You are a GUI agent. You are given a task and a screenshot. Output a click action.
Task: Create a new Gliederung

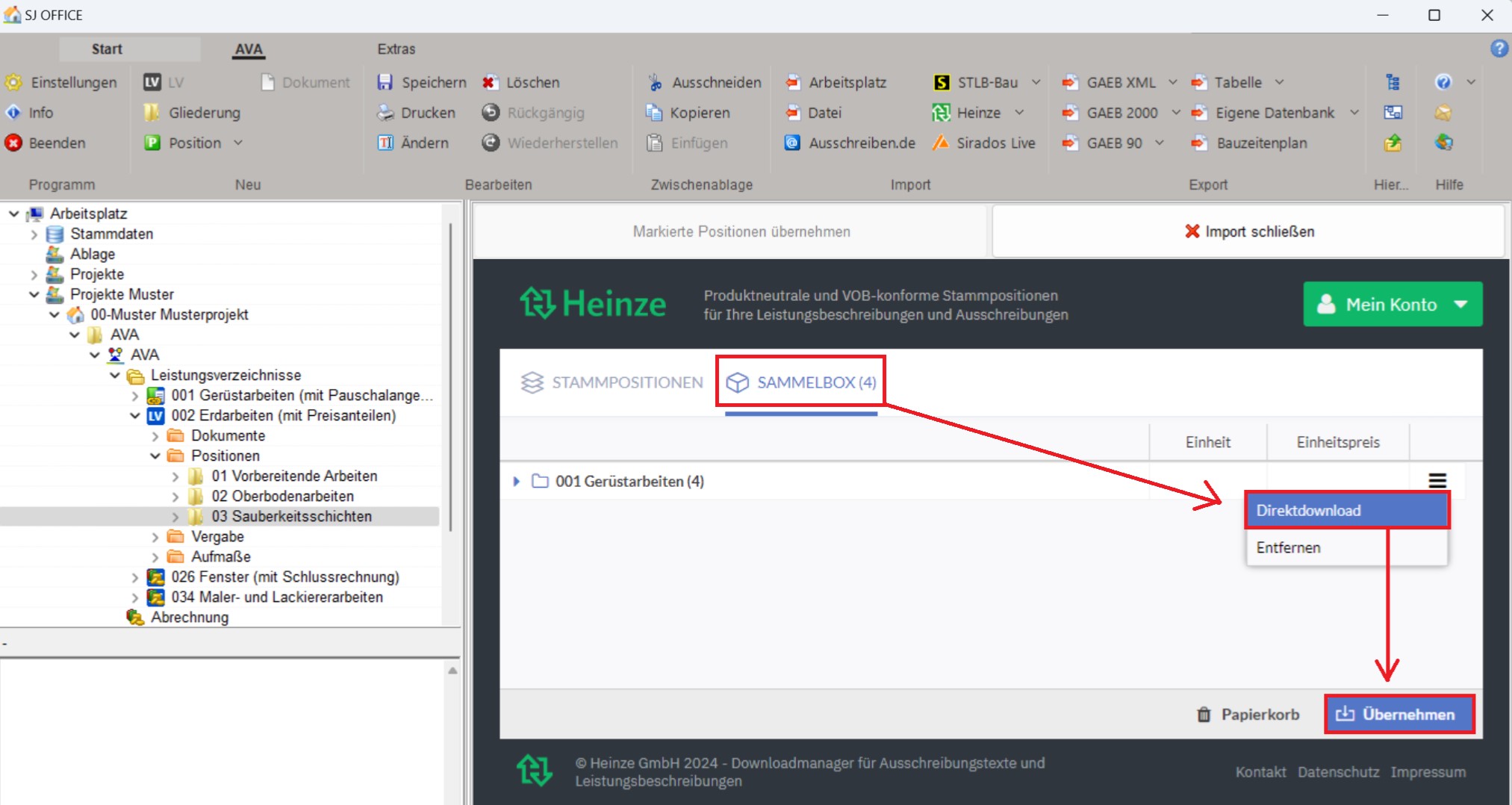click(192, 113)
